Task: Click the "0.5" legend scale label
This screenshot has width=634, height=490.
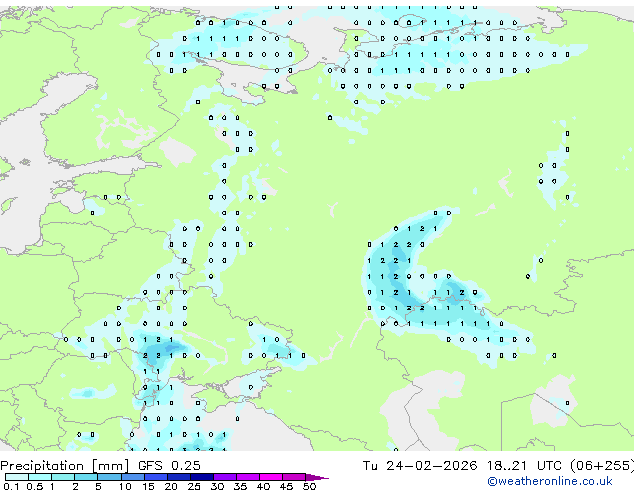Action: (x=35, y=486)
